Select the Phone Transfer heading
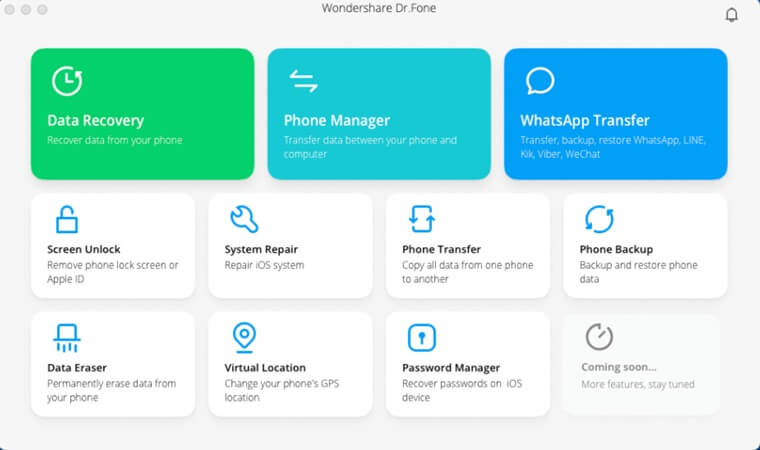Viewport: 760px width, 450px height. pos(442,249)
